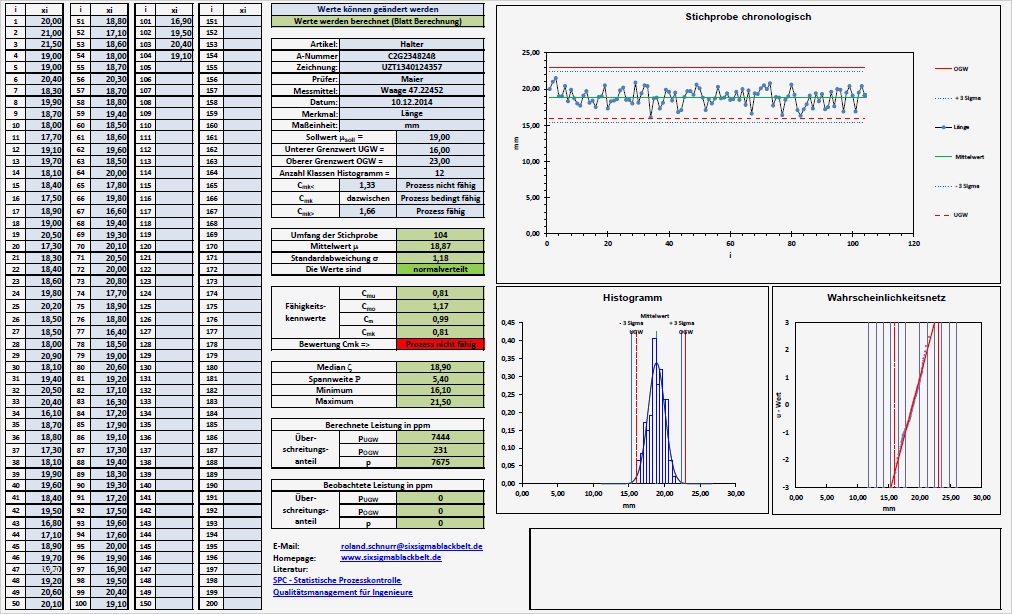1012x614 pixels.
Task: Select the Messmittel field Waage 47.22452
Action: pos(411,90)
